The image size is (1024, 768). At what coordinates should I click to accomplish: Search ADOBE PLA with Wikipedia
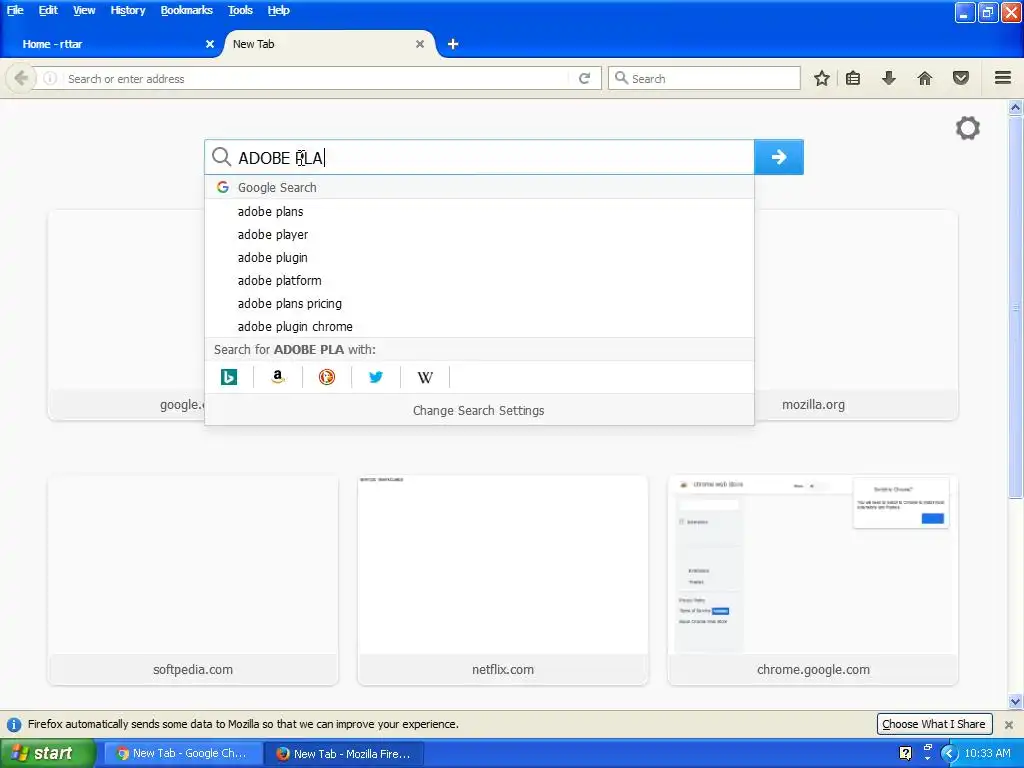(425, 377)
